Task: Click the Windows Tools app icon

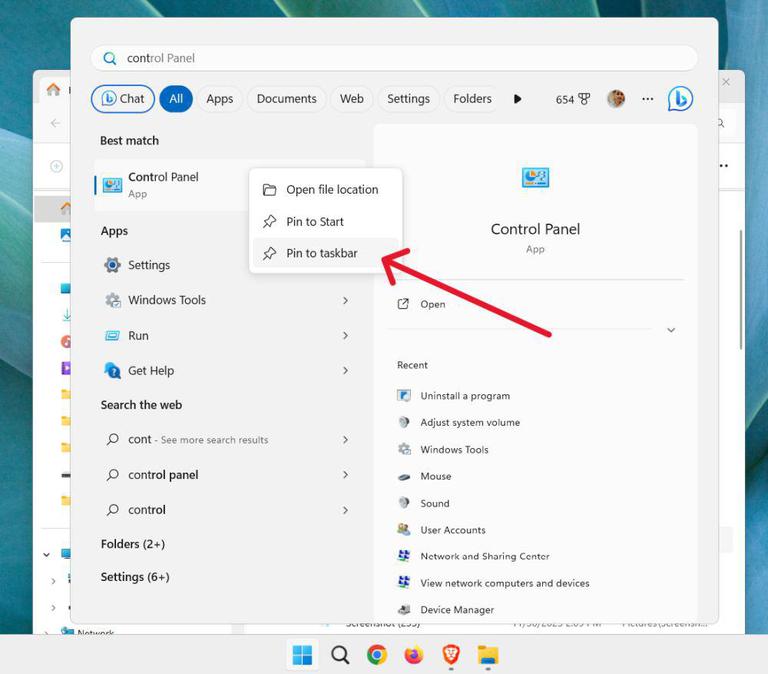Action: [113, 300]
